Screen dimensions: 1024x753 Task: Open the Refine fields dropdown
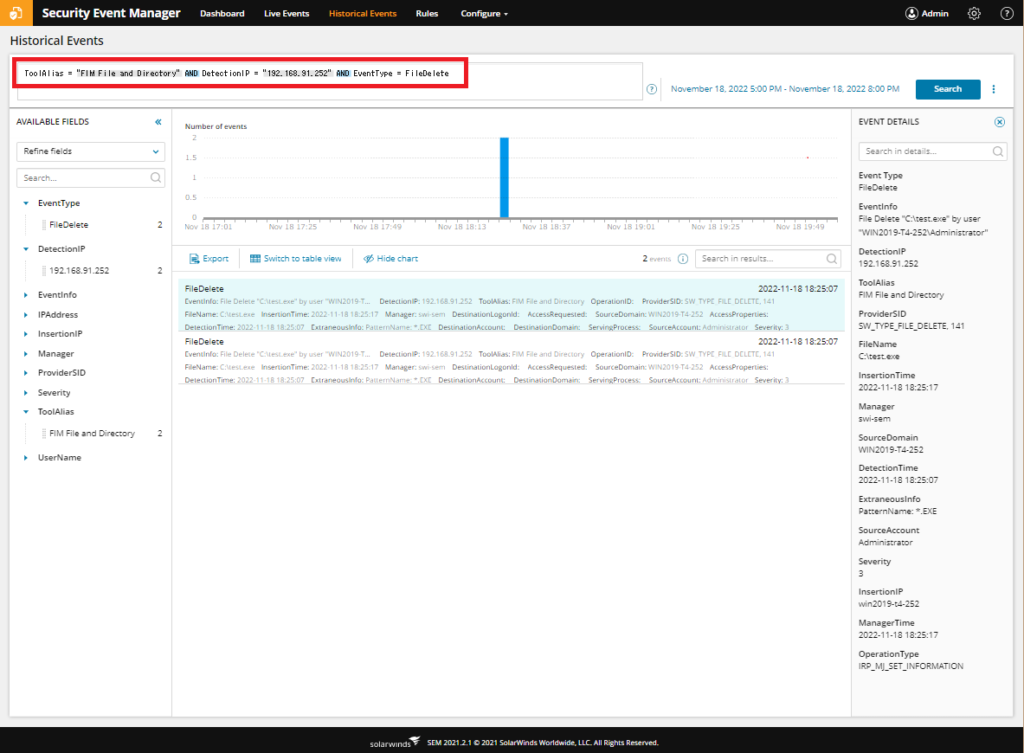tap(90, 152)
